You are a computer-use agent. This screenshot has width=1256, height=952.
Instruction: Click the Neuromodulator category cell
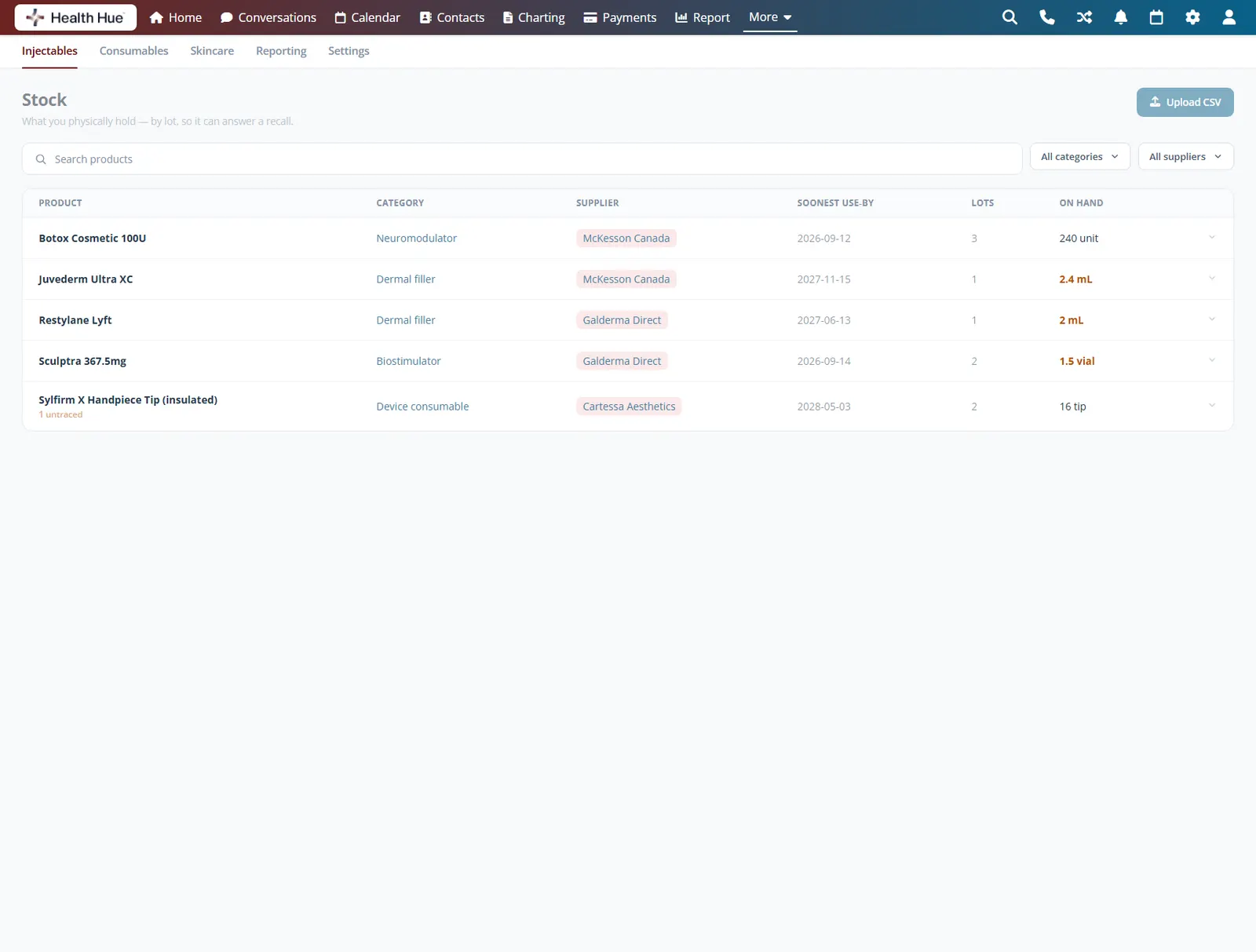416,238
